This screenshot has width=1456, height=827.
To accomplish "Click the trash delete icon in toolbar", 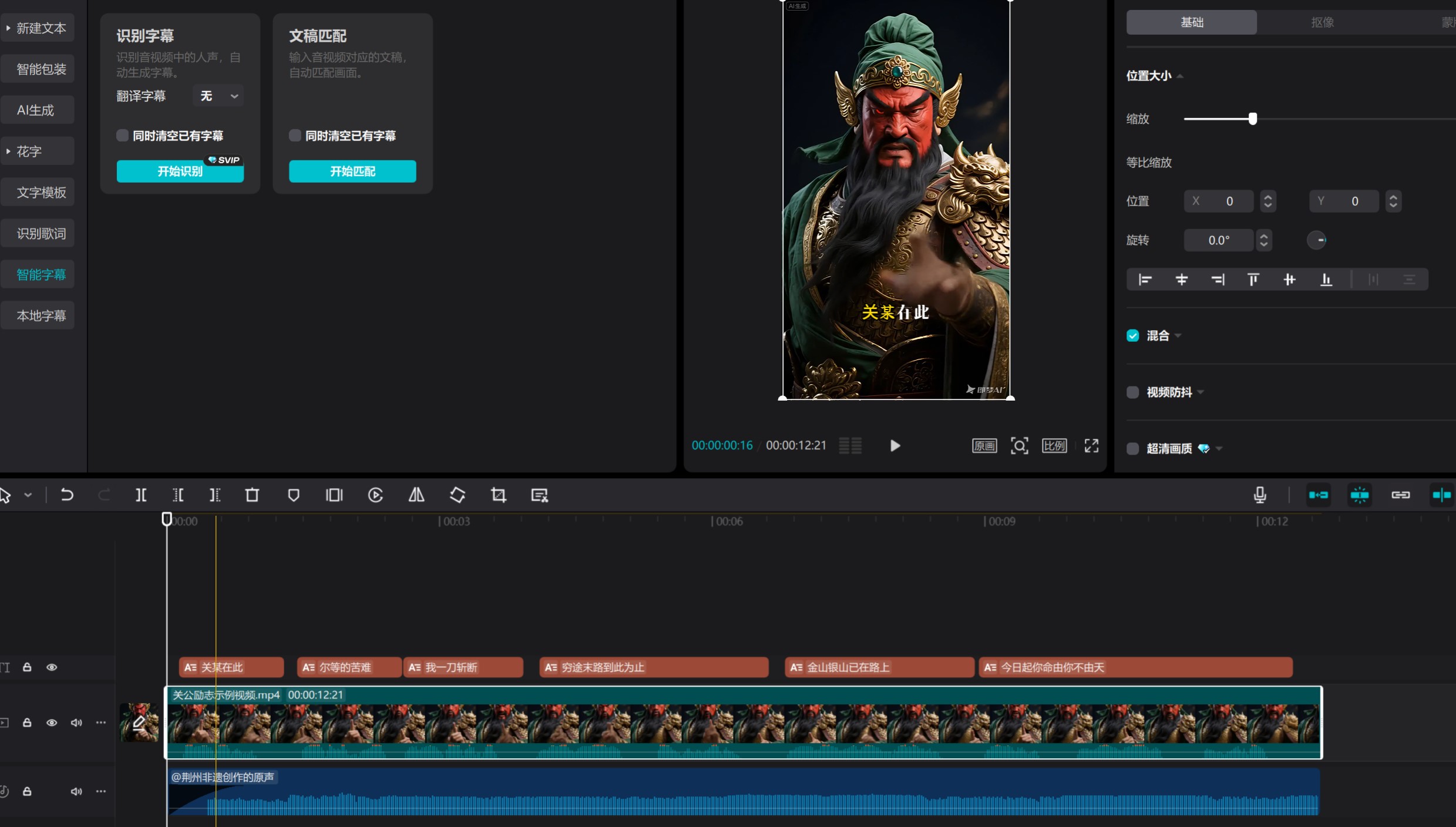I will tap(252, 495).
